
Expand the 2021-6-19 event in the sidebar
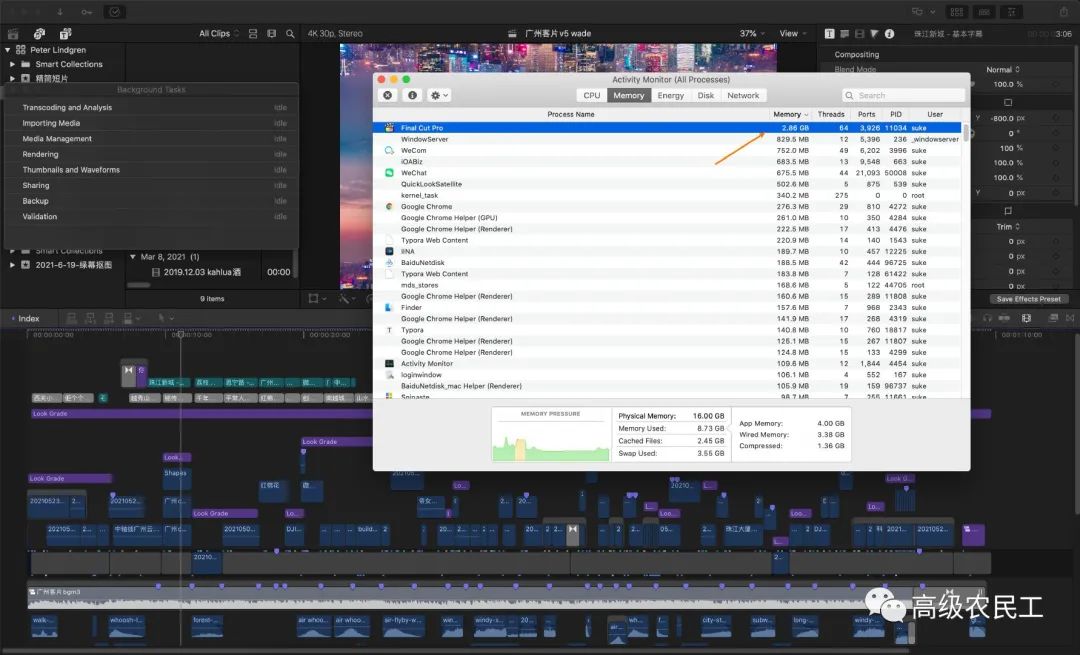(x=12, y=264)
